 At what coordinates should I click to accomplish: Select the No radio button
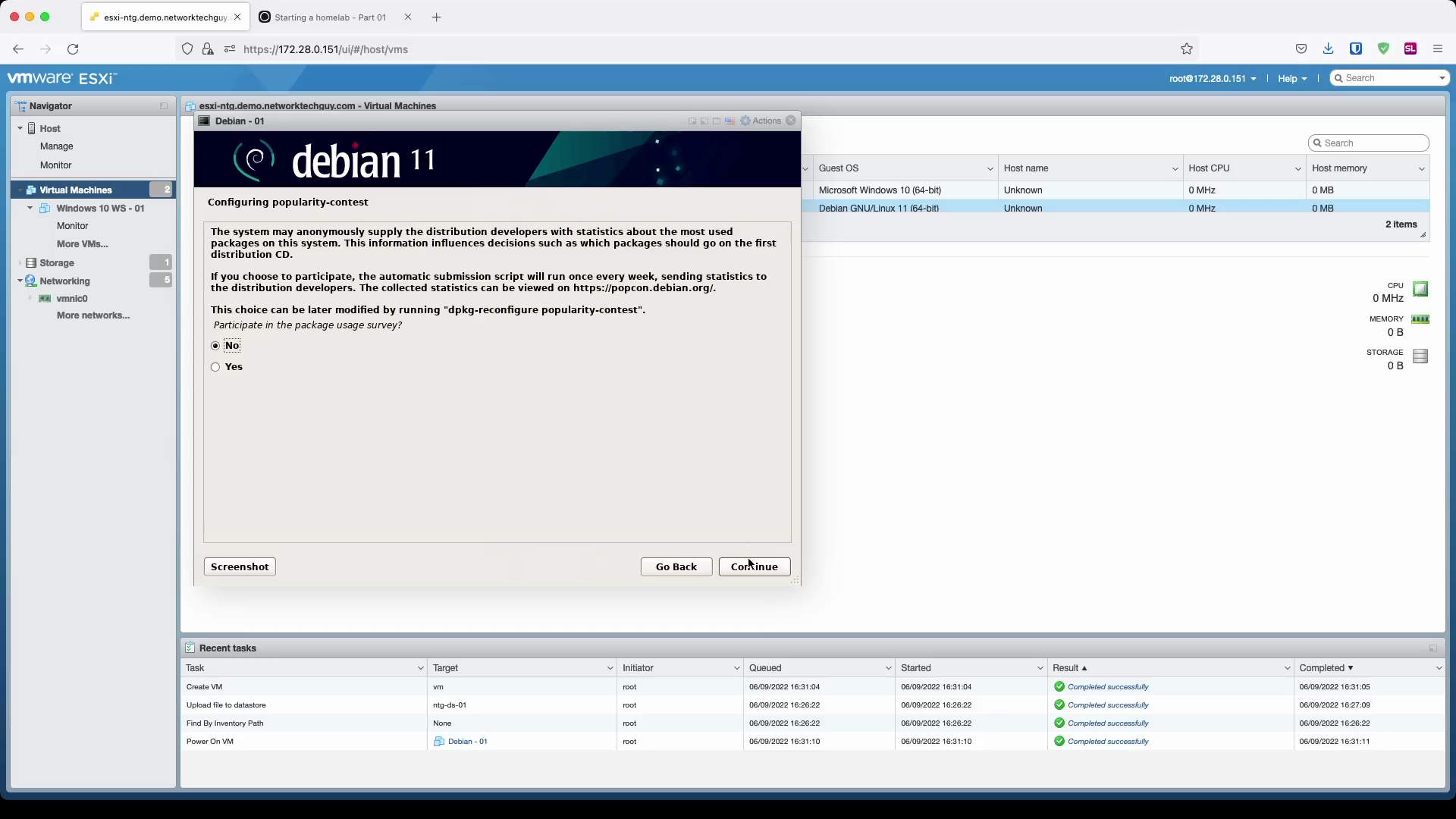pyautogui.click(x=216, y=346)
